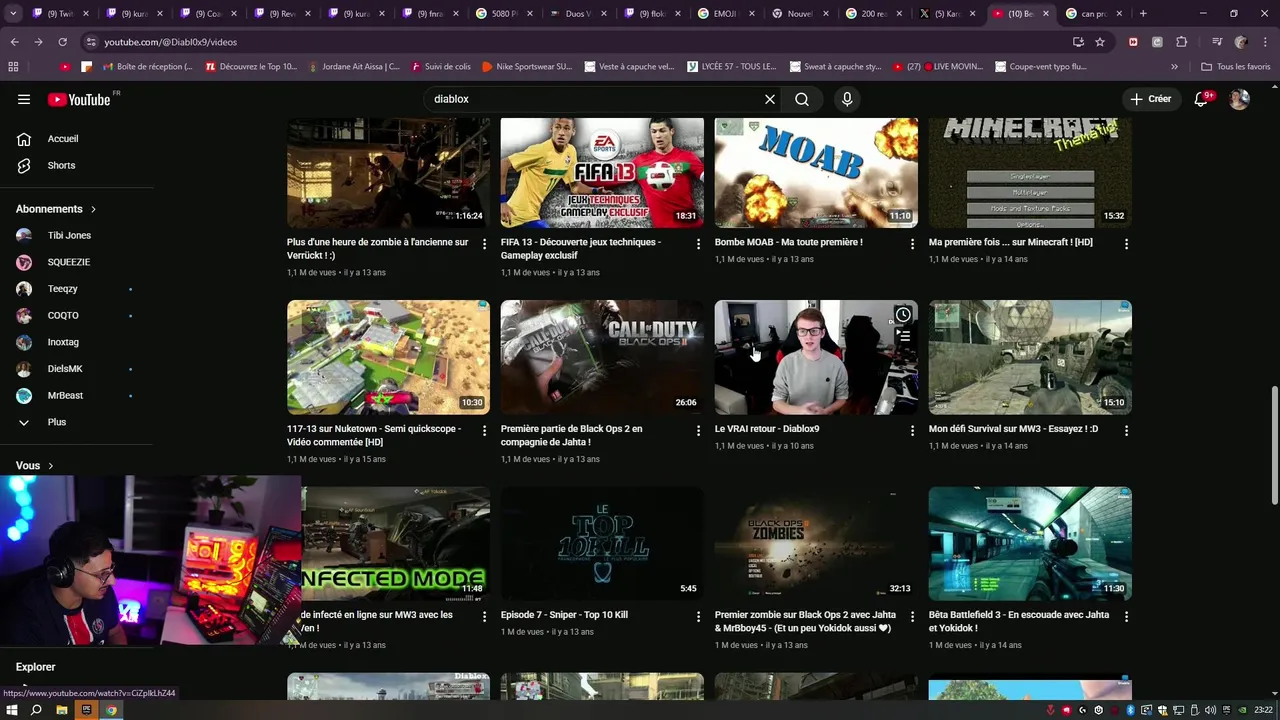The width and height of the screenshot is (1280, 720).
Task: Open video title Mon défi Survival sur MW3
Action: (x=1013, y=429)
